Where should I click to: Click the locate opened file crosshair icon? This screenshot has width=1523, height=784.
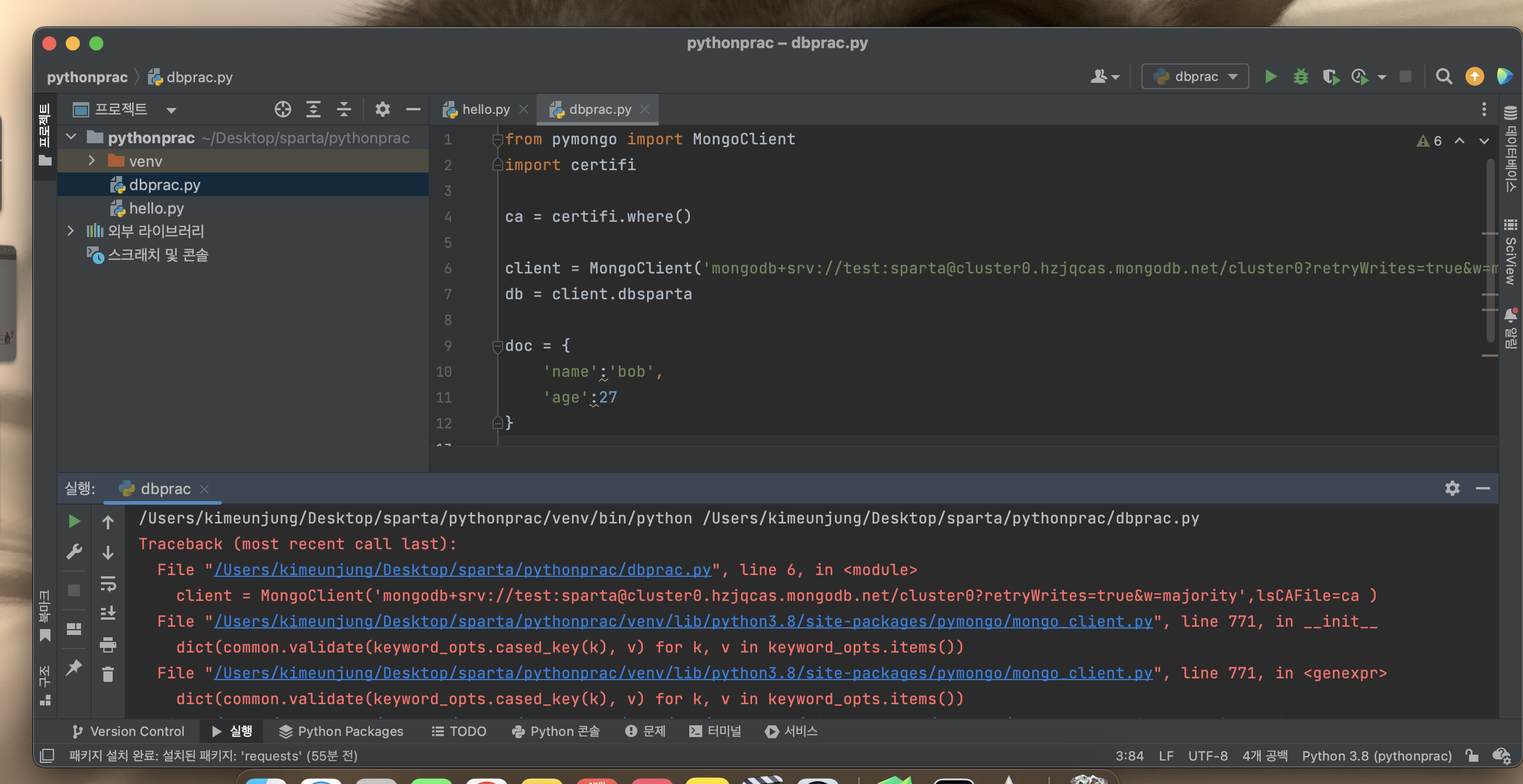point(282,109)
